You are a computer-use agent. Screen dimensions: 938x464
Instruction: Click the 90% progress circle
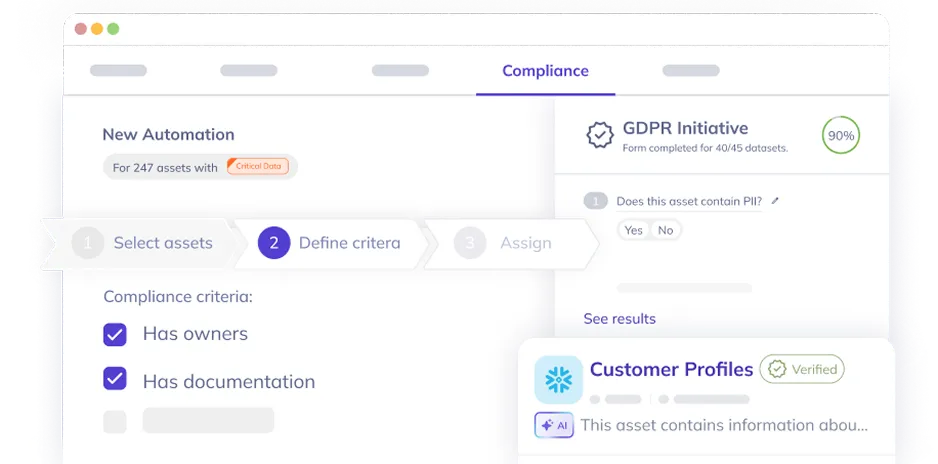tap(840, 136)
